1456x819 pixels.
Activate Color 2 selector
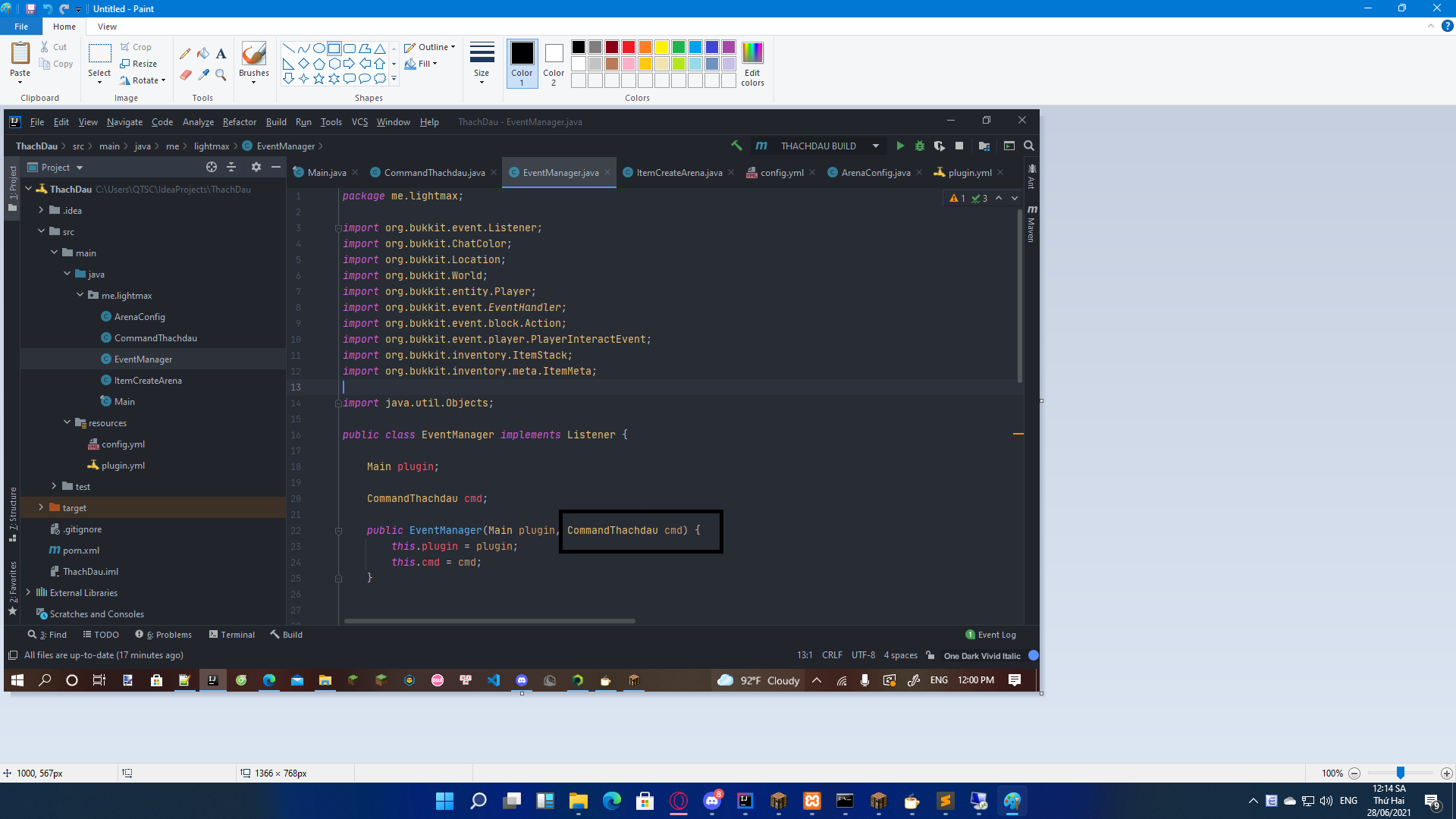(554, 64)
